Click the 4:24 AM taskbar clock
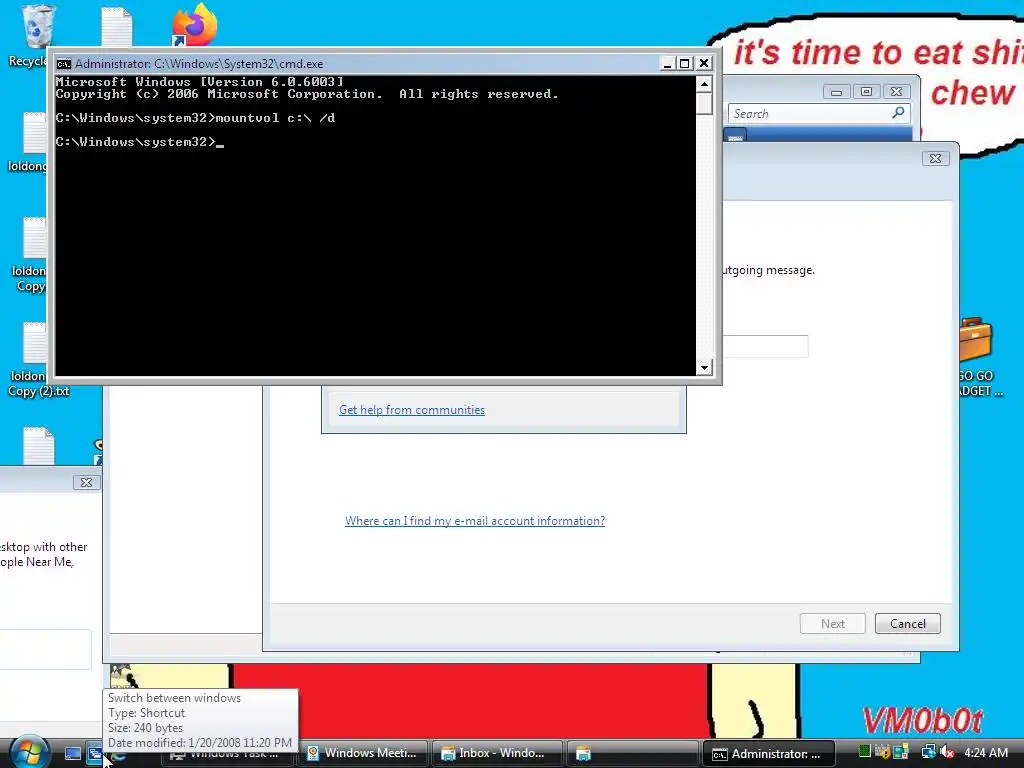The width and height of the screenshot is (1024, 768). (985, 753)
